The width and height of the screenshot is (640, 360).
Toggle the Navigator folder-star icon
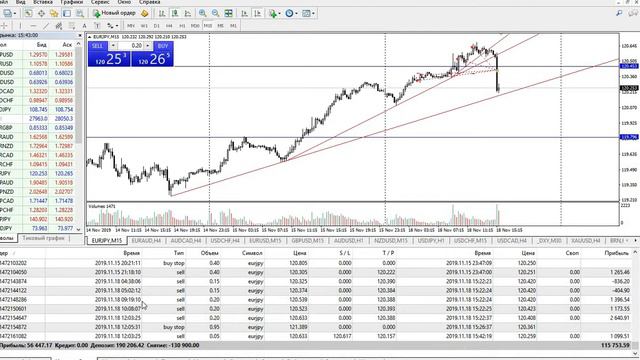54,13
